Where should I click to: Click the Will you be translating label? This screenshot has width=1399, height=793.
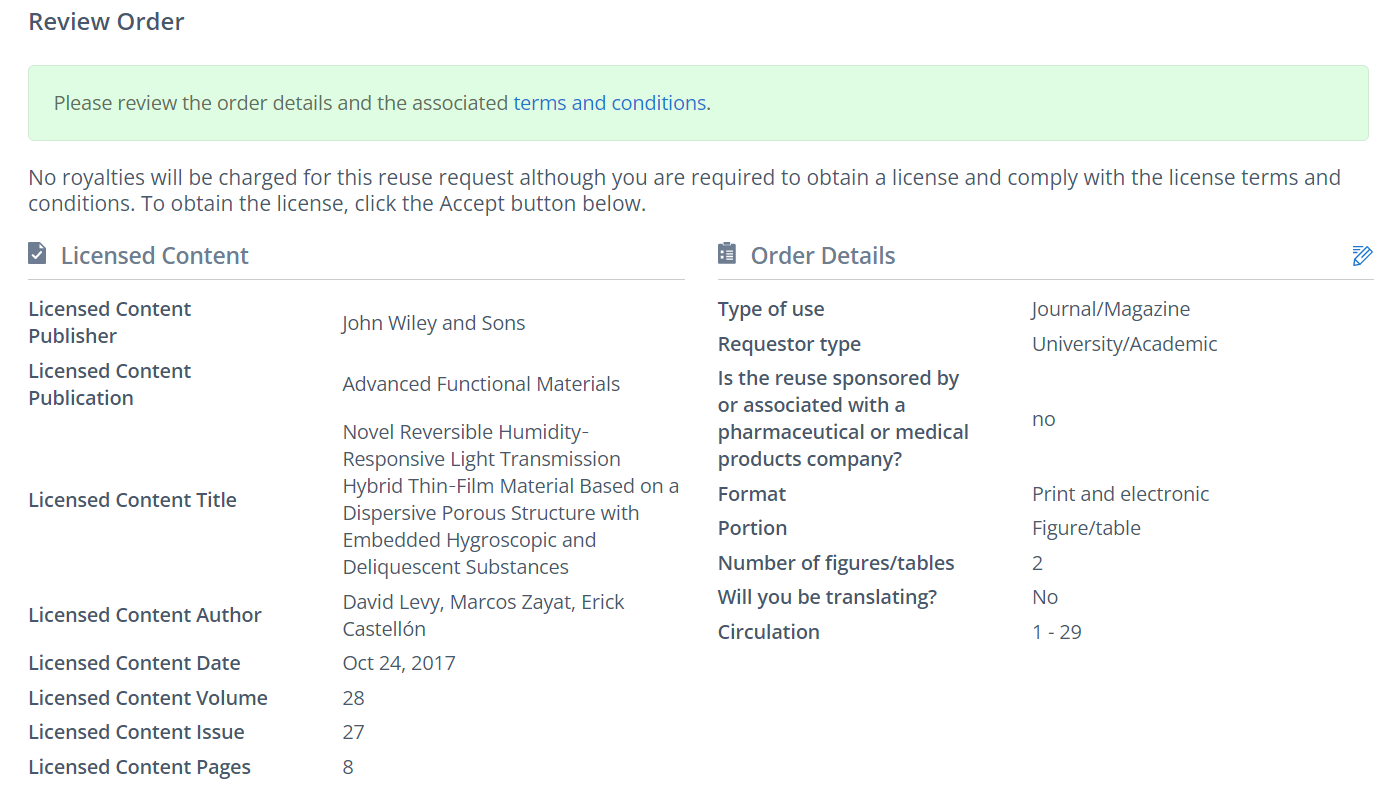click(x=827, y=597)
